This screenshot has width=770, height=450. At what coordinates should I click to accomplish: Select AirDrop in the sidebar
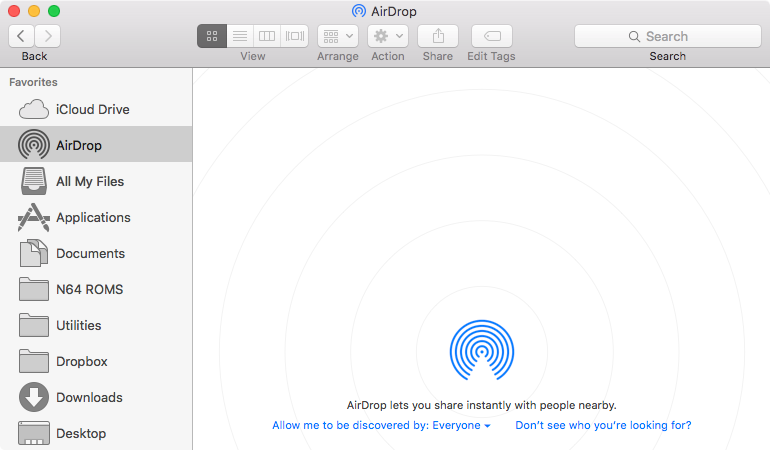point(96,145)
